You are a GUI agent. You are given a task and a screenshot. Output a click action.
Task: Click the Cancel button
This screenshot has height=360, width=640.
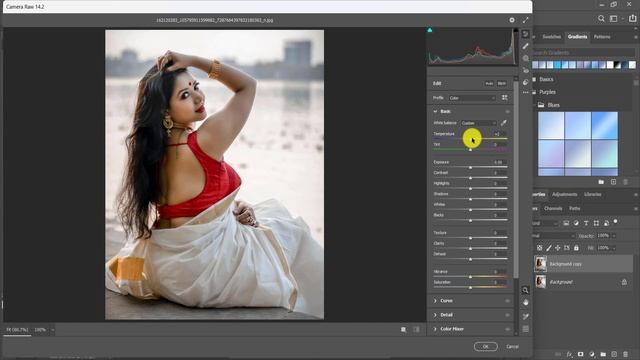(513, 347)
